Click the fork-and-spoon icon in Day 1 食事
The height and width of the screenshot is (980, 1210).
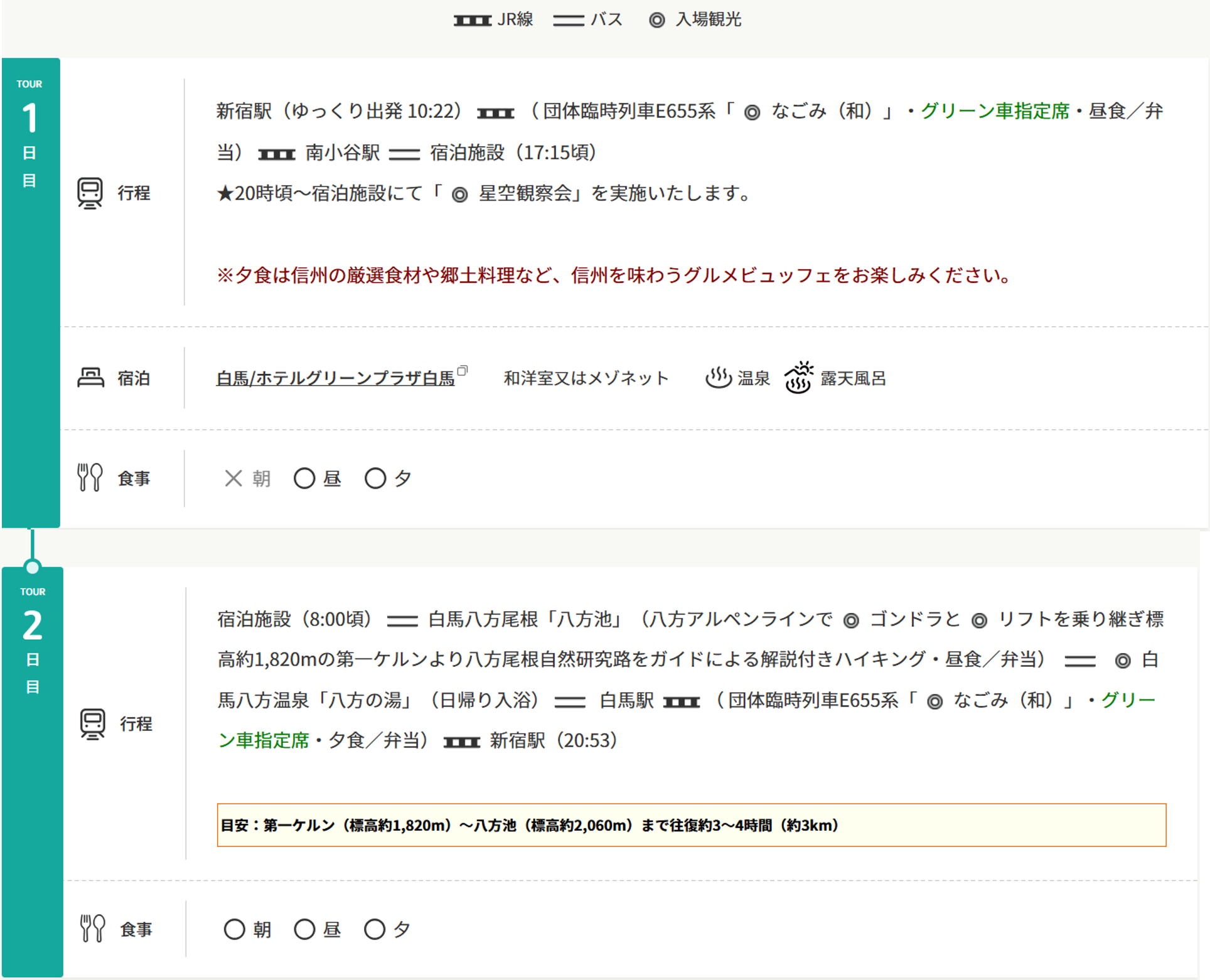(90, 478)
